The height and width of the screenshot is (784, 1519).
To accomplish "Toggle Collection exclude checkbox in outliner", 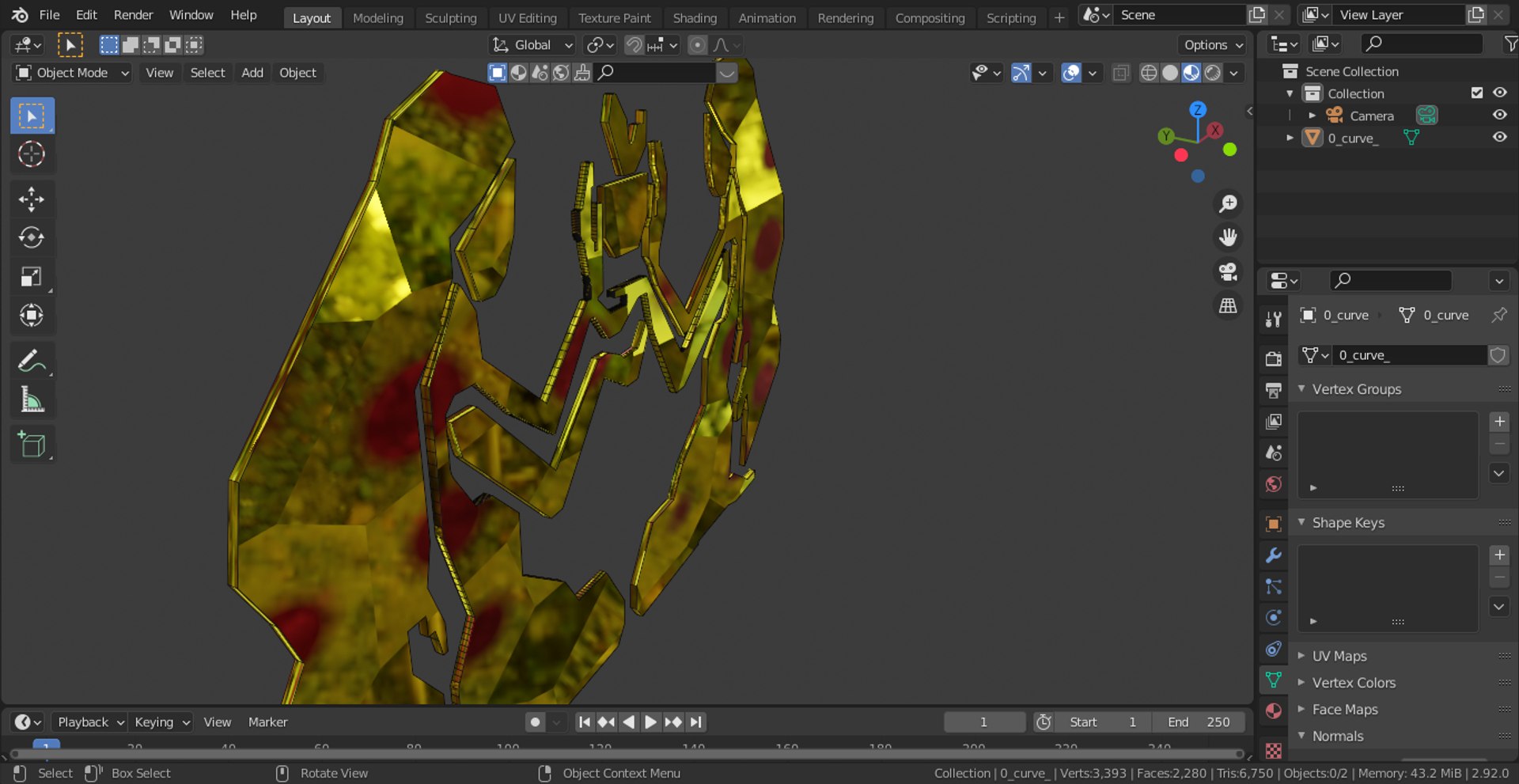I will 1476,93.
